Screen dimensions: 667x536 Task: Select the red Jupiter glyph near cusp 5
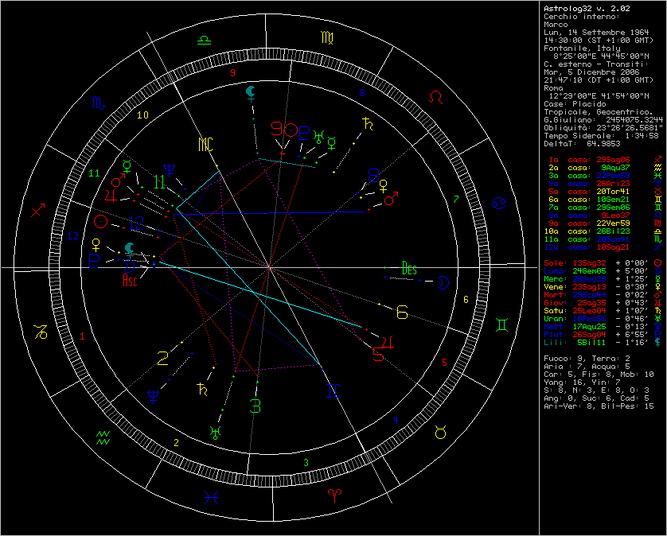[389, 342]
